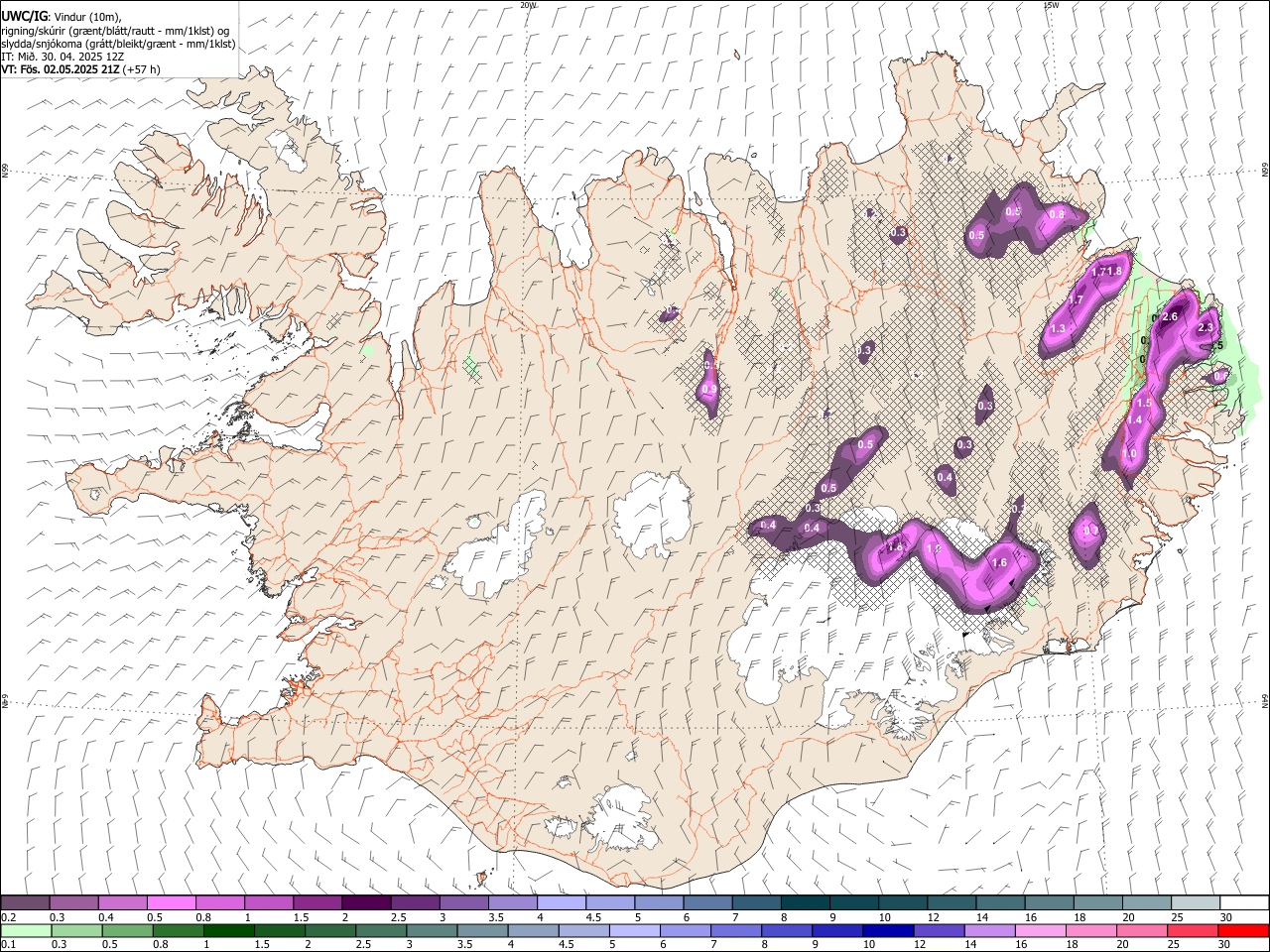The height and width of the screenshot is (952, 1270).
Task: Click deep blue lower-row swatch between 10 and 12
Action: (x=888, y=930)
